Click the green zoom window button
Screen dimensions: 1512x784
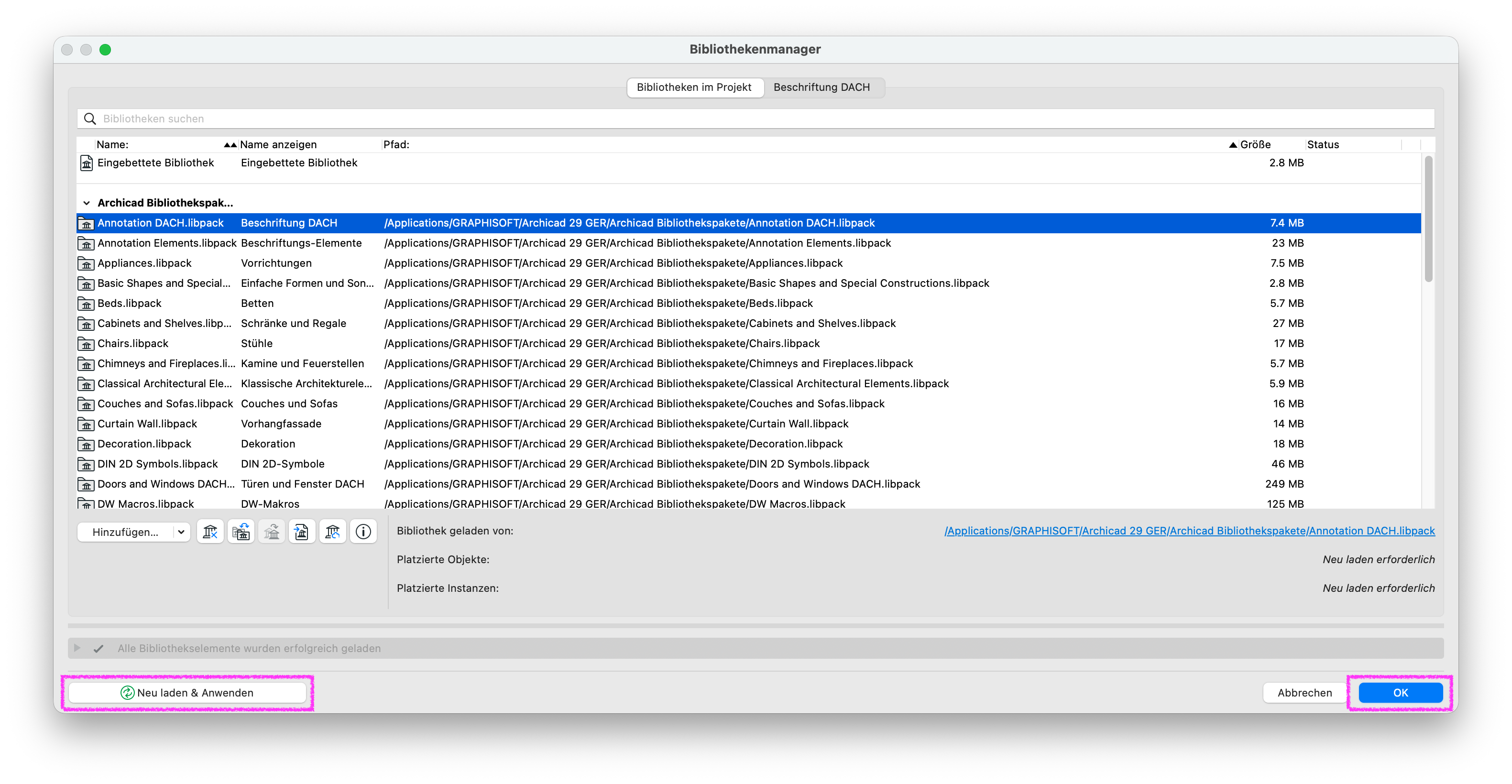coord(105,50)
